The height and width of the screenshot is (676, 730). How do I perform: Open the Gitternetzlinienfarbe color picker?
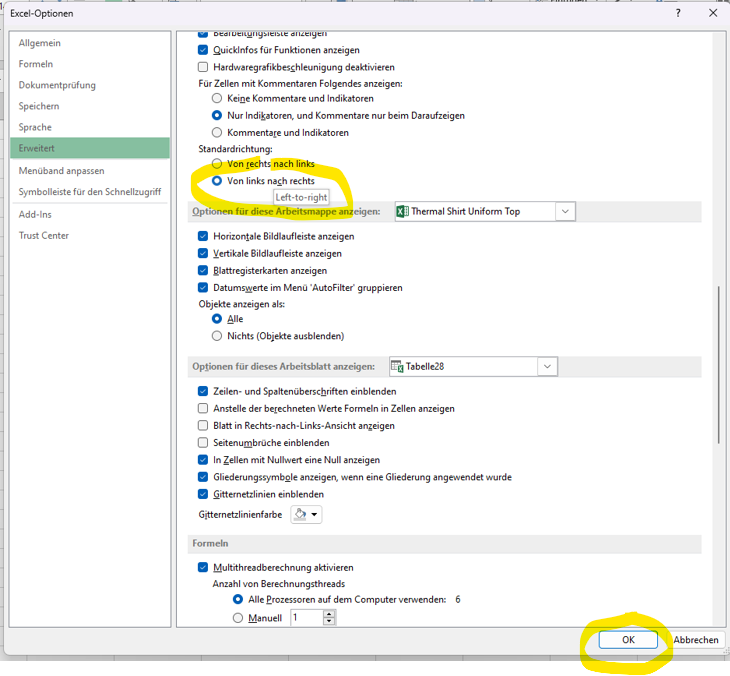[x=306, y=514]
